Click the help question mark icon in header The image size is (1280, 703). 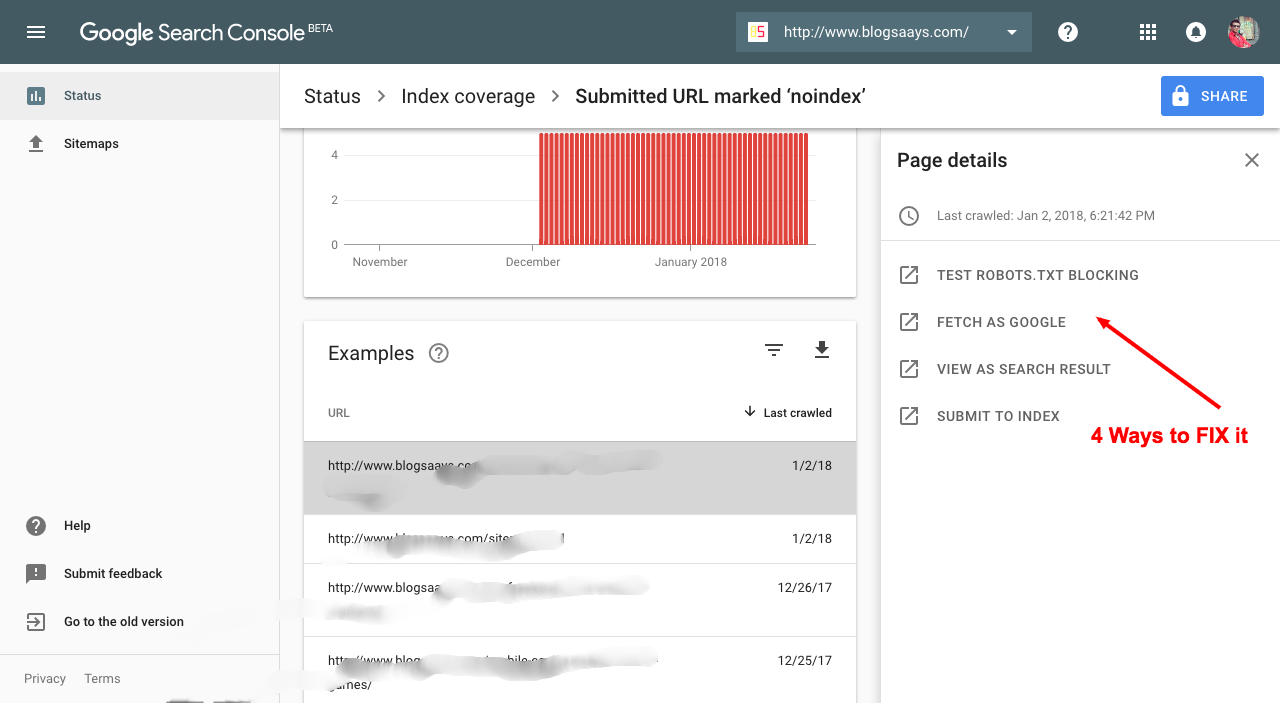click(x=1068, y=32)
